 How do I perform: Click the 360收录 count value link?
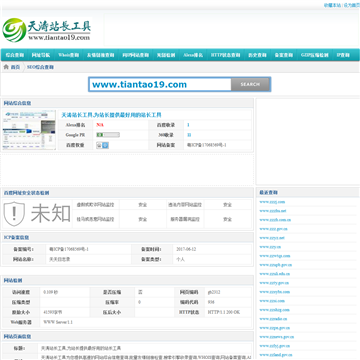(189, 135)
